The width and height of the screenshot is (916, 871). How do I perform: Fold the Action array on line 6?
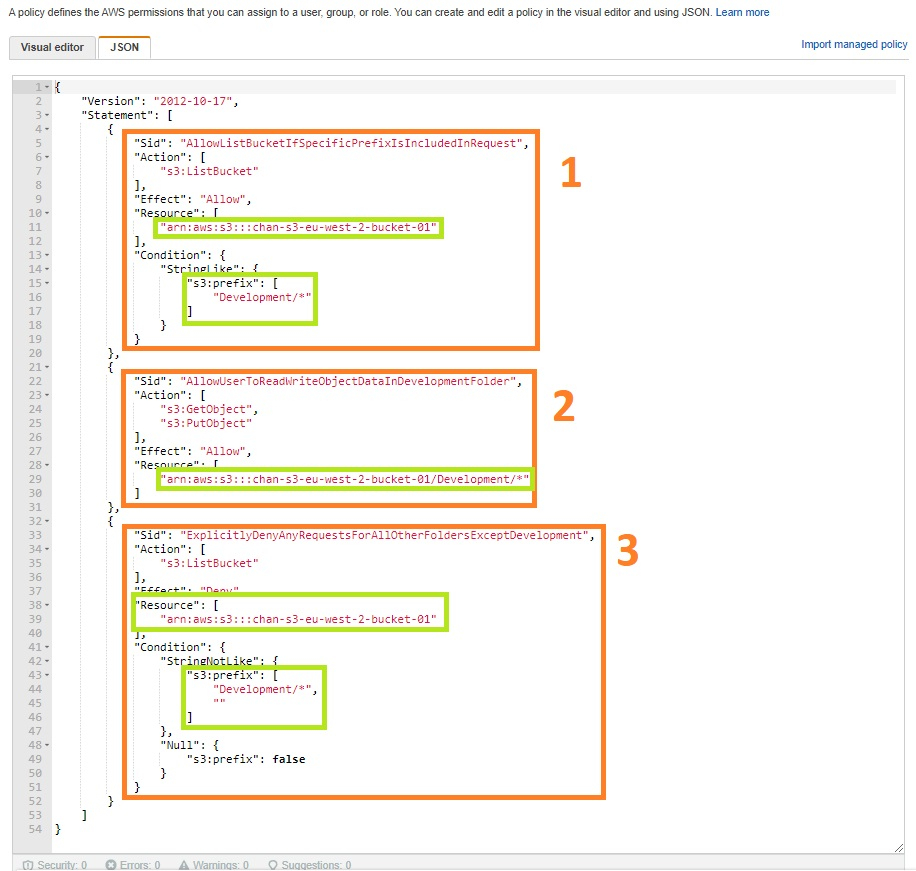[x=47, y=157]
